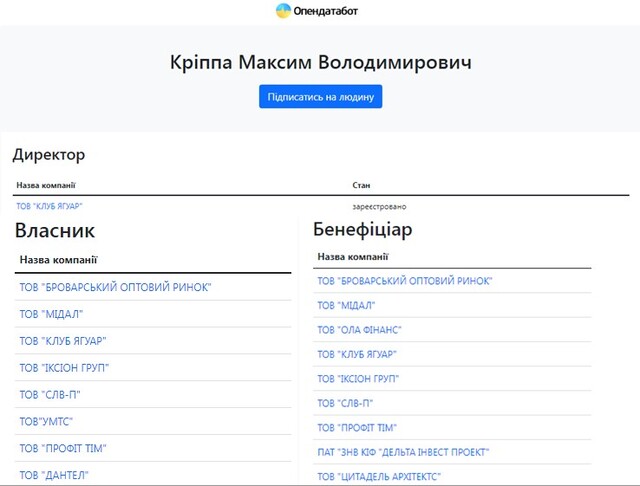Open ТОВ "КЛУБ ЯГУАР" in Бенефіціар list
640x486 pixels.
pos(357,354)
